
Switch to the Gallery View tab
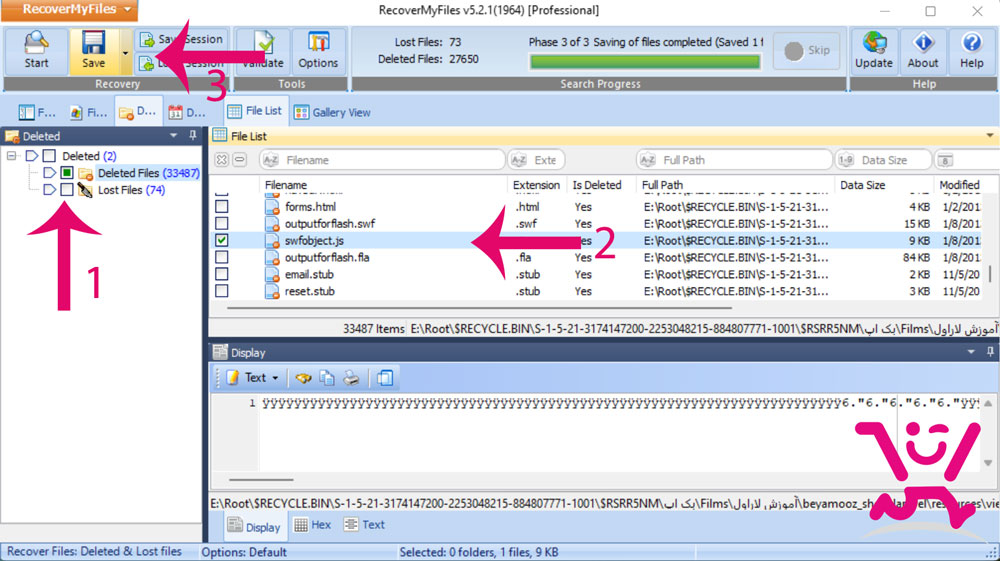[332, 112]
